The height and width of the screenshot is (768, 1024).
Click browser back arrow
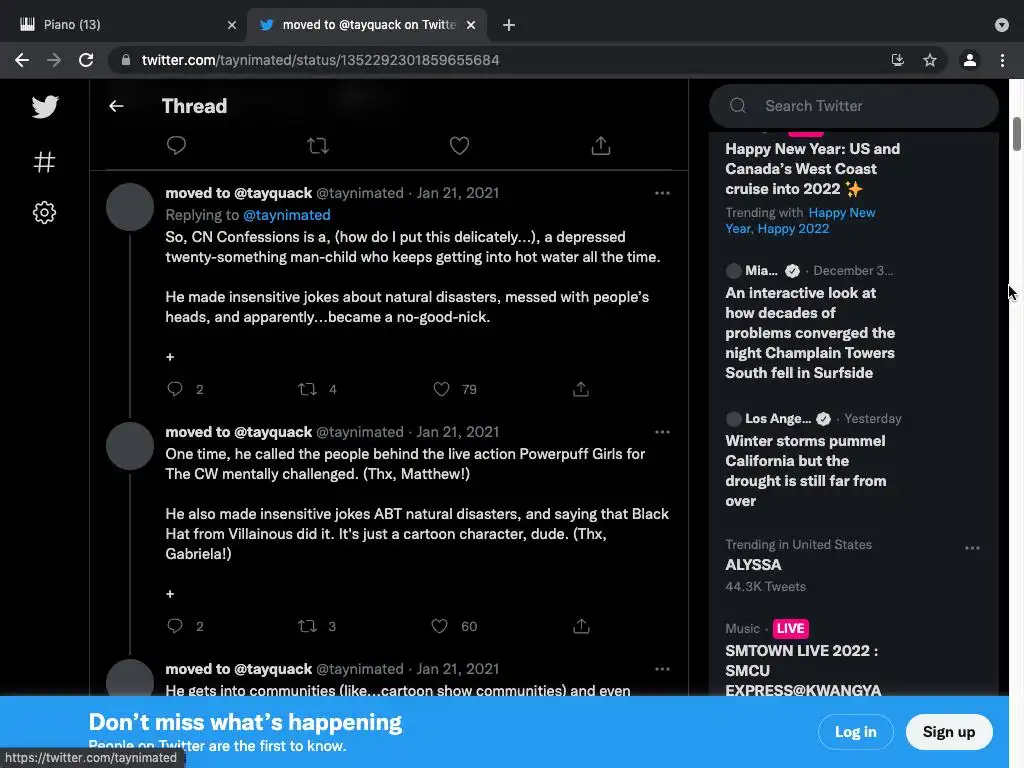(x=22, y=60)
